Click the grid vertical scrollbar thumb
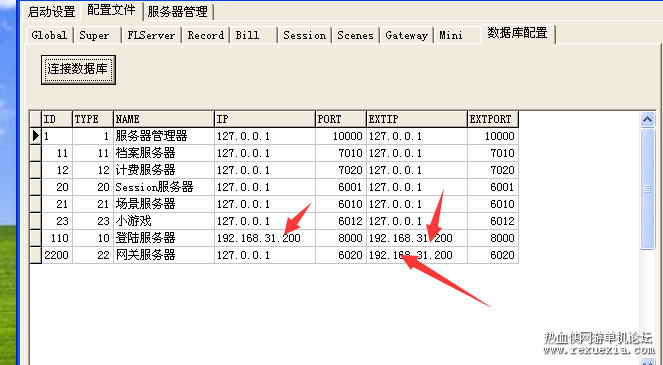This screenshot has height=365, width=663. 647,189
